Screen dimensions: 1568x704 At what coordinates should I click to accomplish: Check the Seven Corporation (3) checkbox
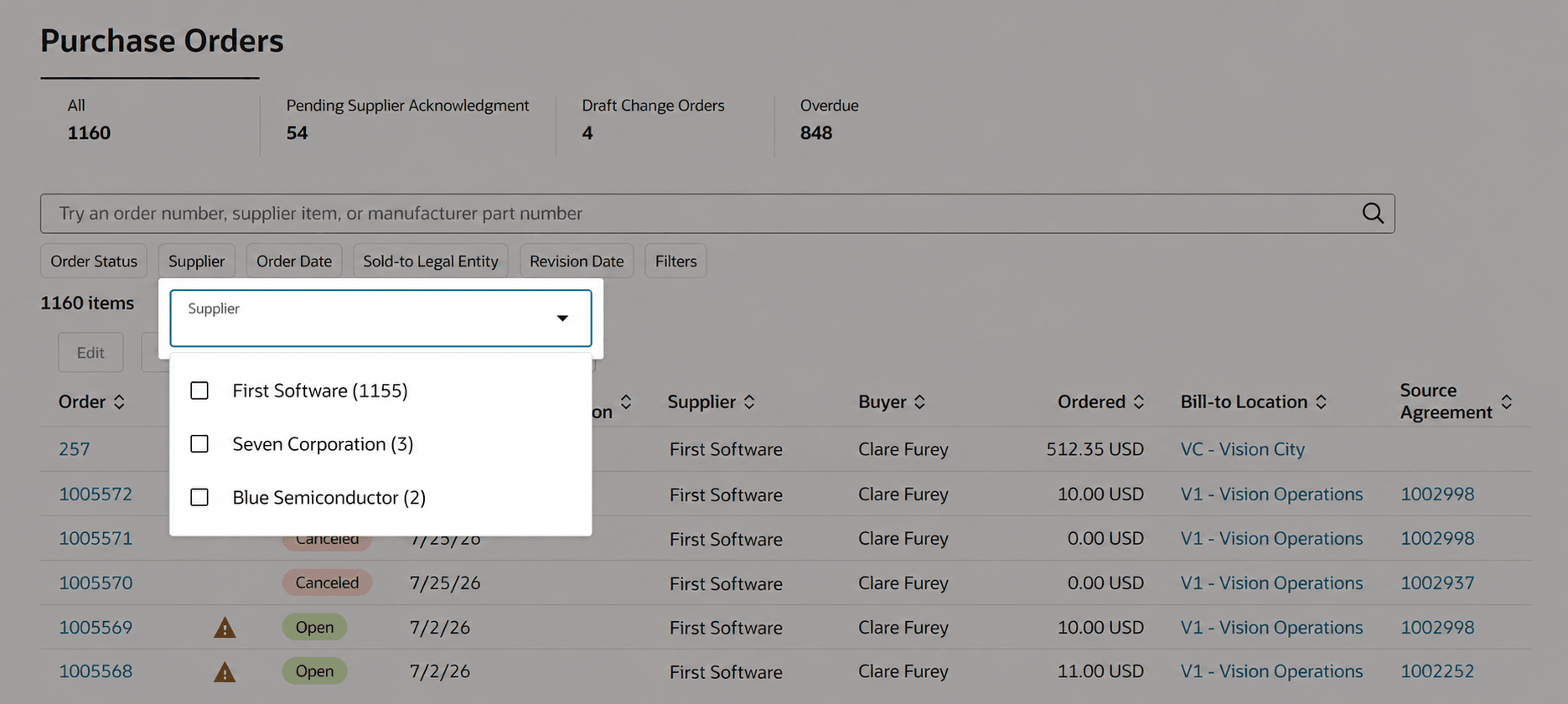(199, 444)
